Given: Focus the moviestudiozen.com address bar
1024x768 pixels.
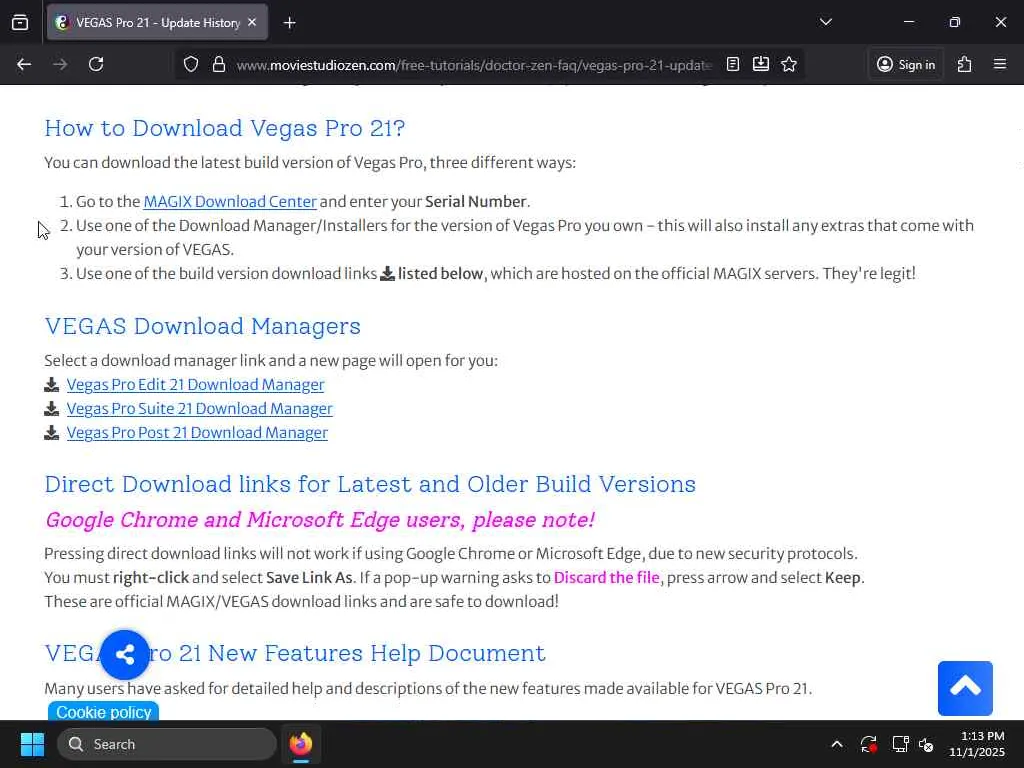Looking at the screenshot, I should pyautogui.click(x=473, y=65).
